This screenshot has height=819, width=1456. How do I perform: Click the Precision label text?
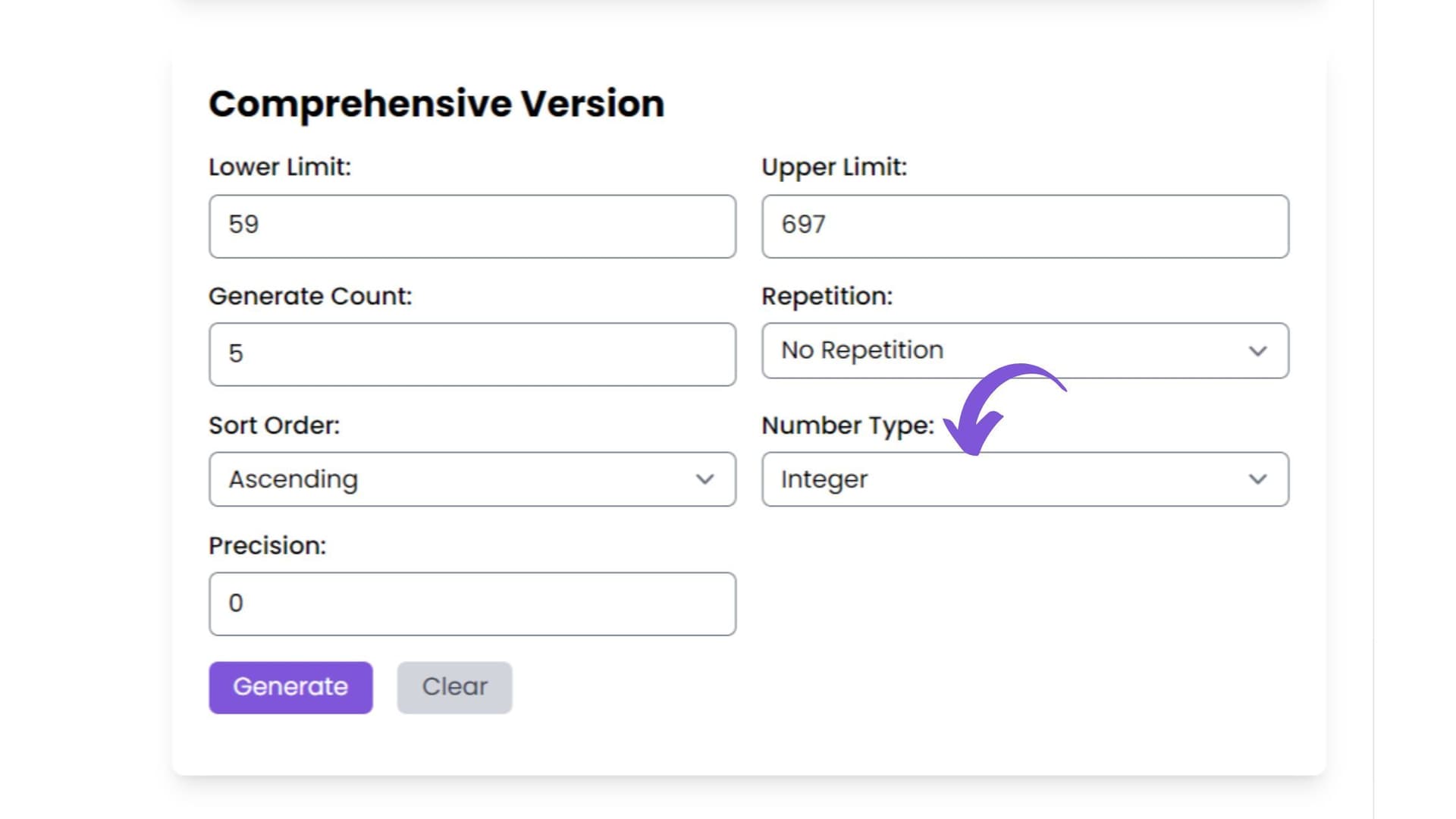pos(267,545)
